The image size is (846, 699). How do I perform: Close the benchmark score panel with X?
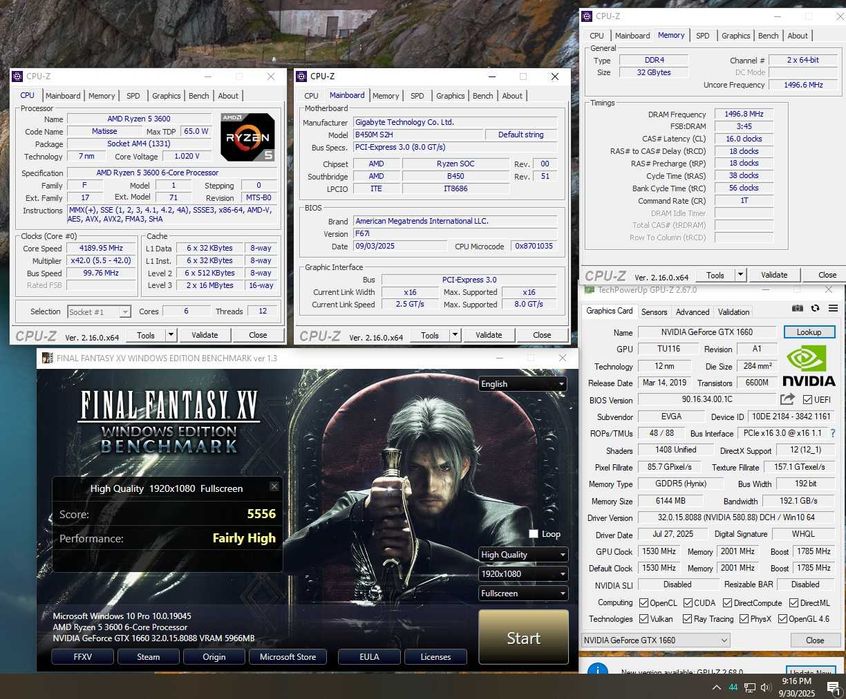pyautogui.click(x=275, y=487)
